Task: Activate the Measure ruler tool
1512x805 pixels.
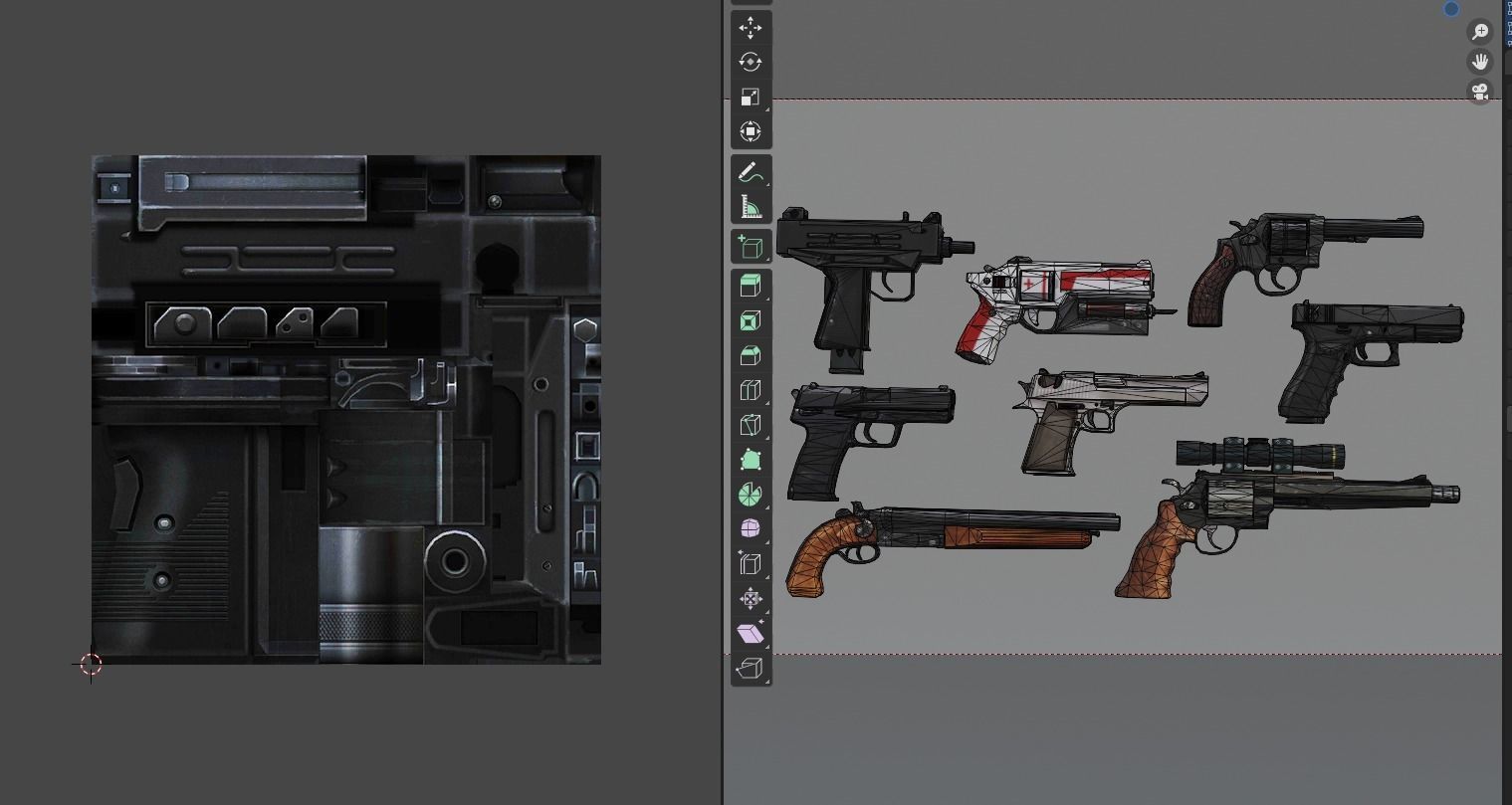Action: click(751, 208)
